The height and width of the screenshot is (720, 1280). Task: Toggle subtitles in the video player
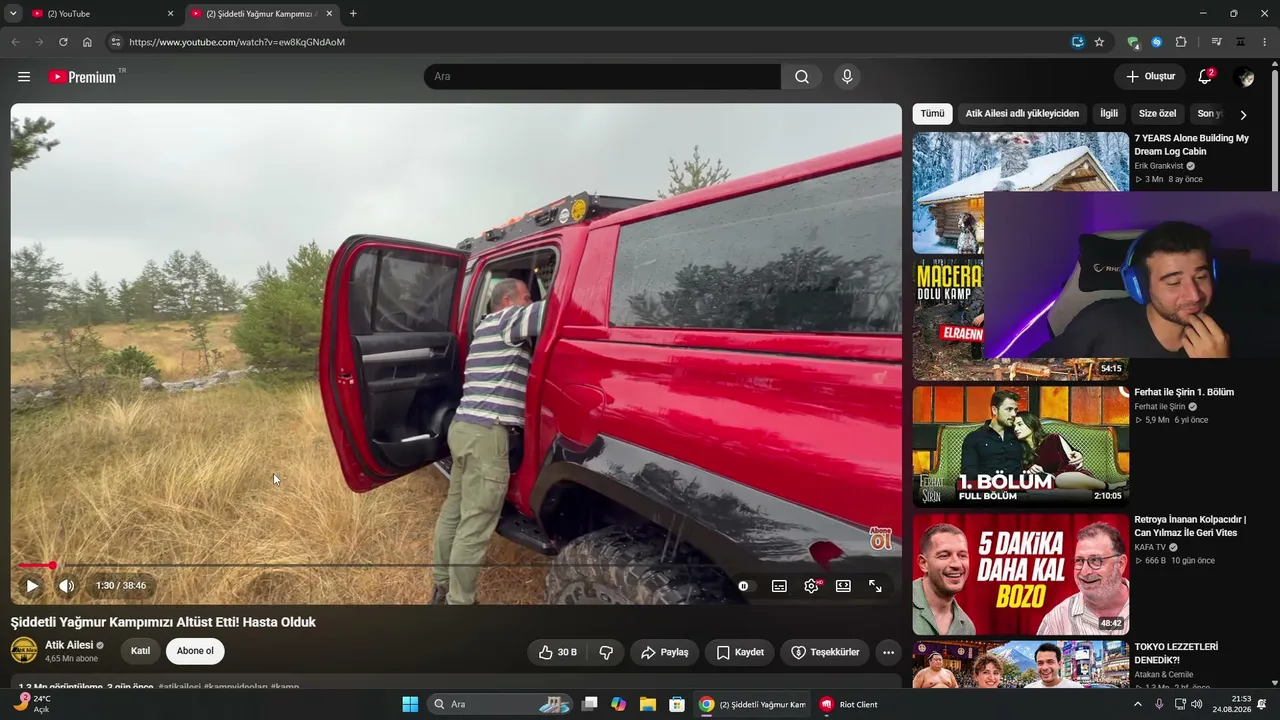779,586
